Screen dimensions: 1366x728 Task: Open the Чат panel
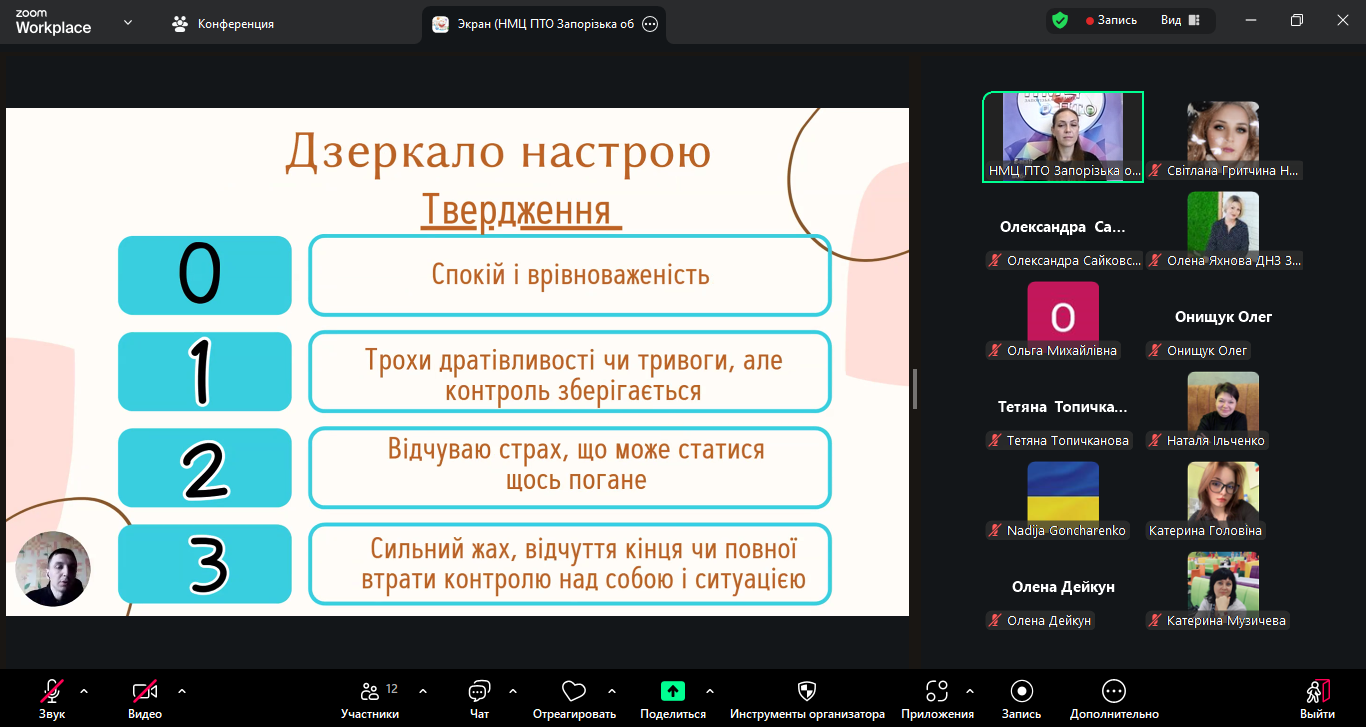click(x=479, y=698)
